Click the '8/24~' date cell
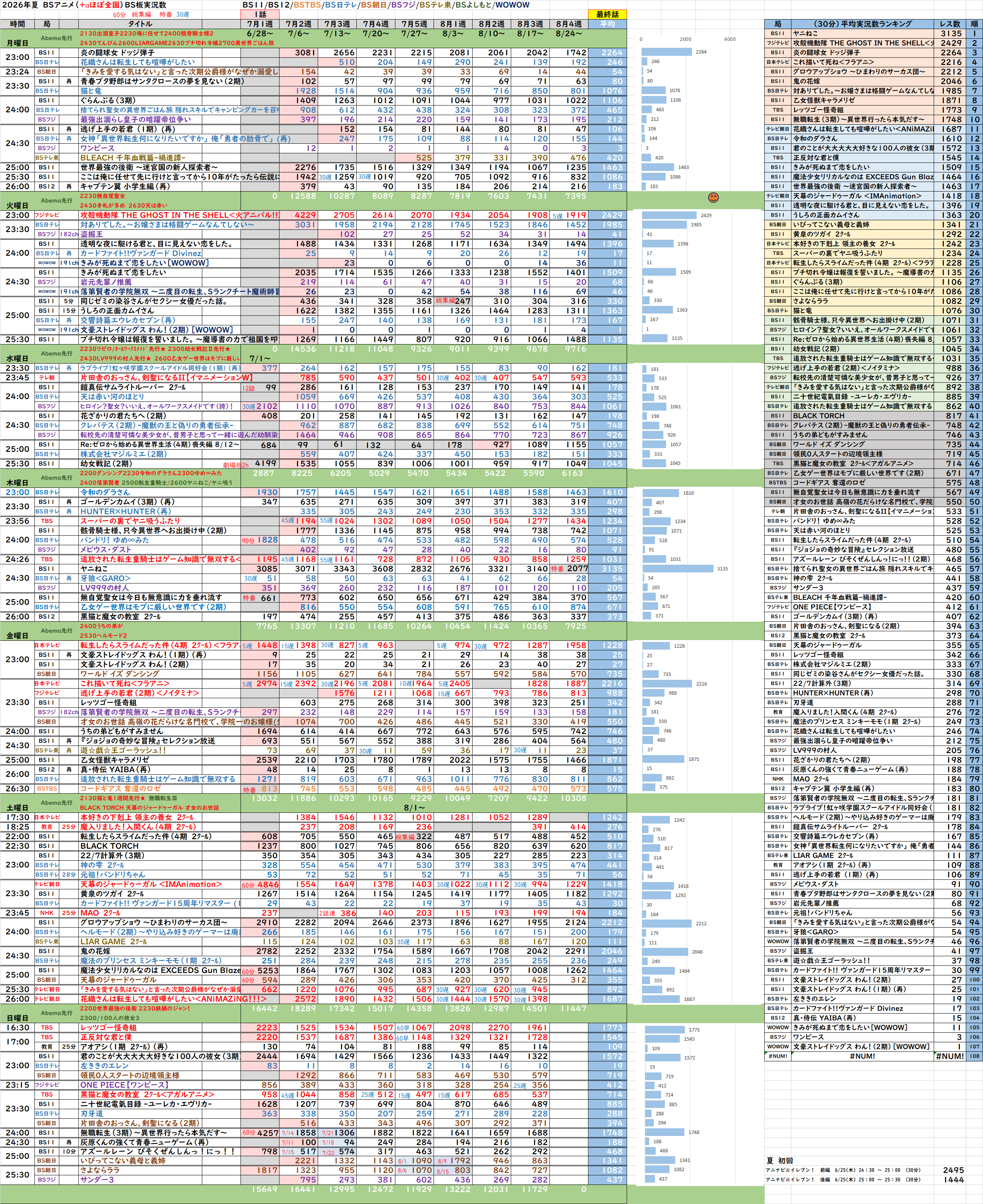Screen dimensions: 983x1204 click(x=569, y=33)
